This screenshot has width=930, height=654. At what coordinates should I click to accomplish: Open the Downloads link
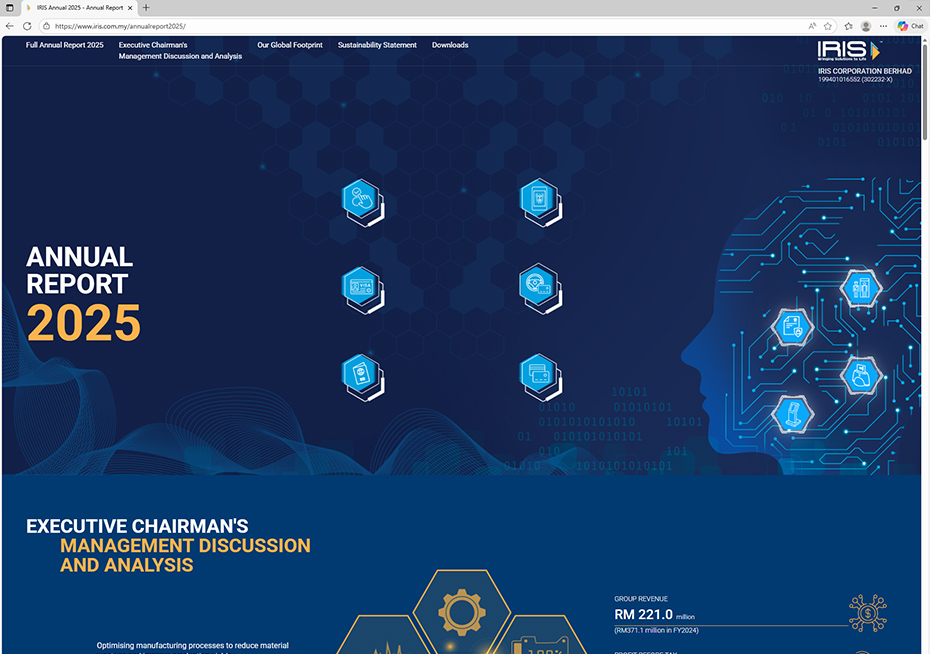(450, 45)
